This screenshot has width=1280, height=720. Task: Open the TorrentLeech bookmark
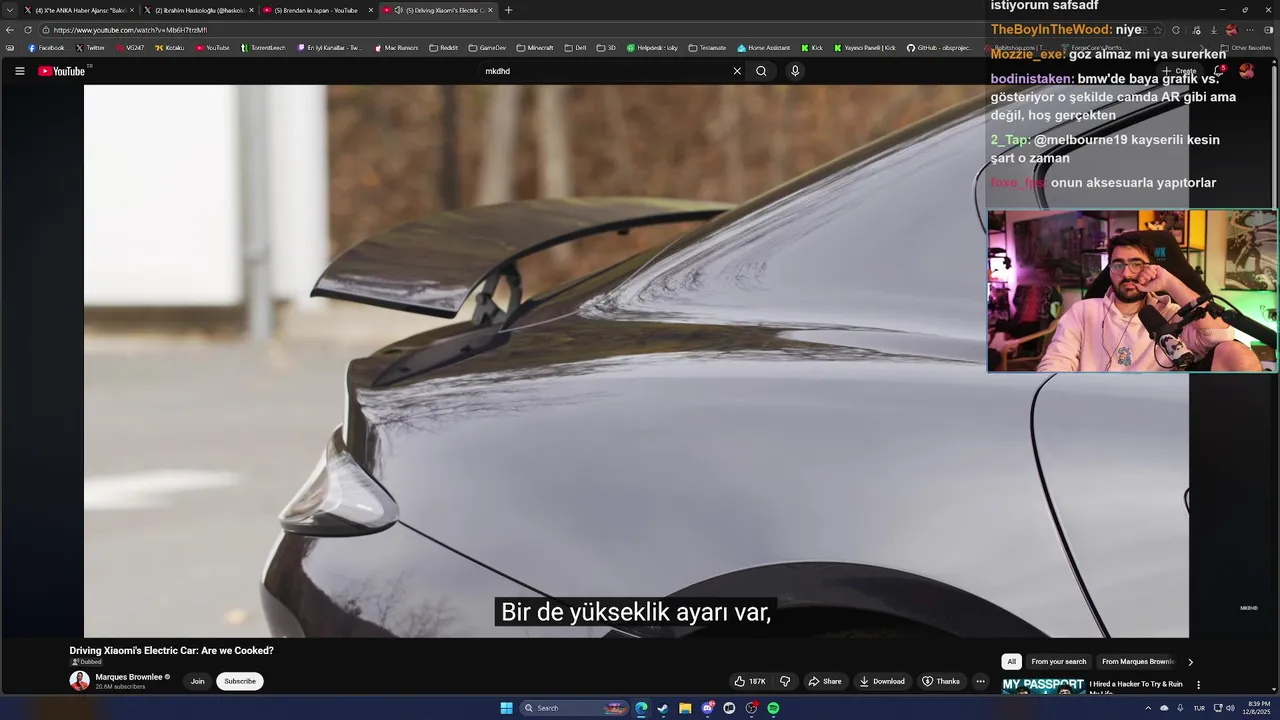tap(263, 48)
